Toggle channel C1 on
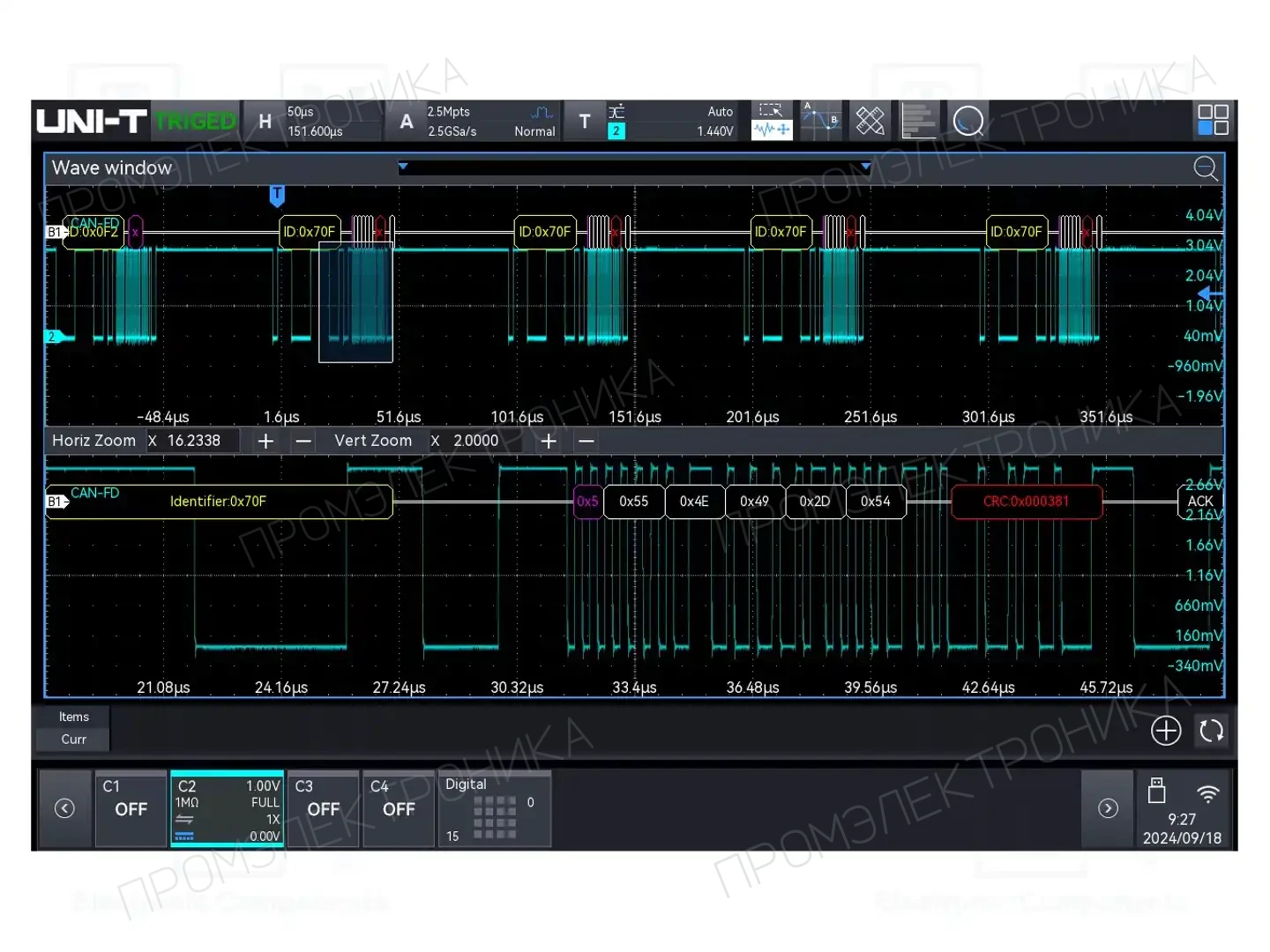This screenshot has width=1270, height=952. tap(131, 808)
